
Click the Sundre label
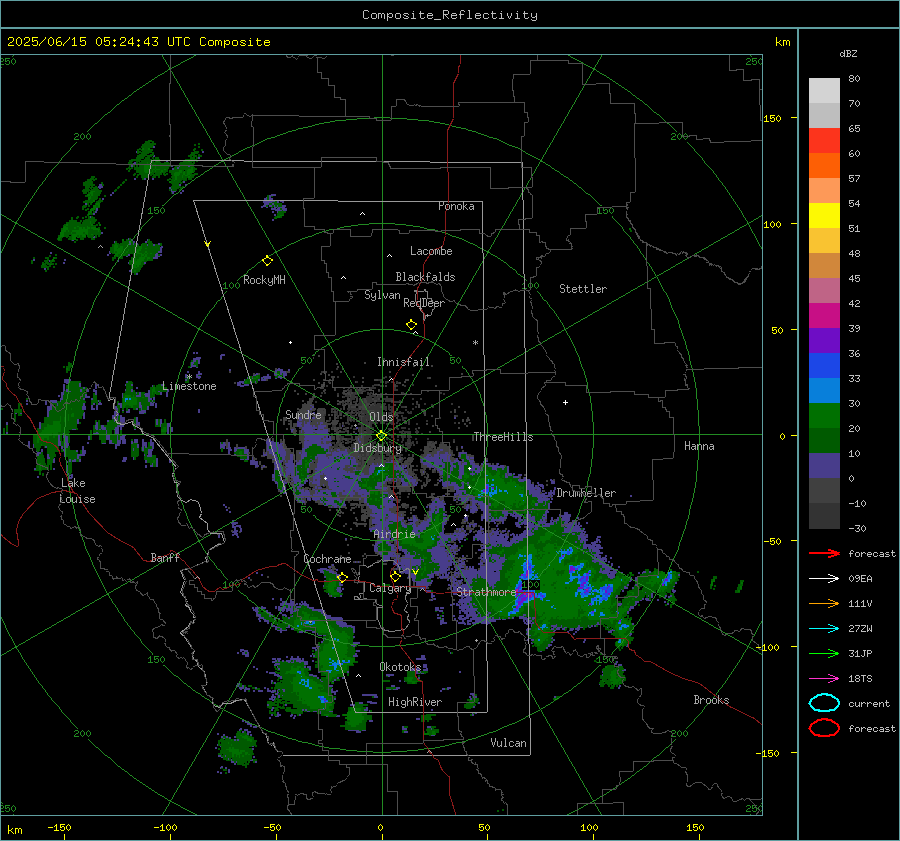[x=303, y=414]
